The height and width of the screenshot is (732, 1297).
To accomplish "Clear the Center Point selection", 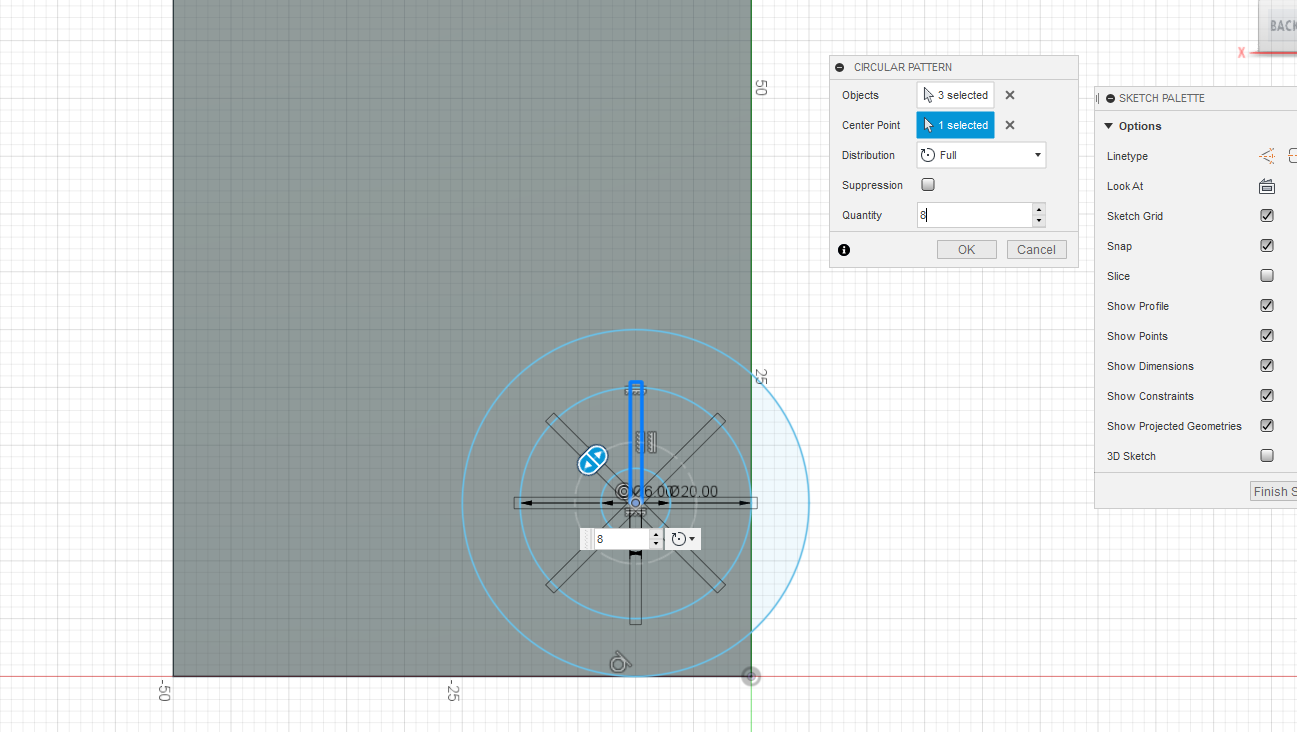I will coord(1010,125).
